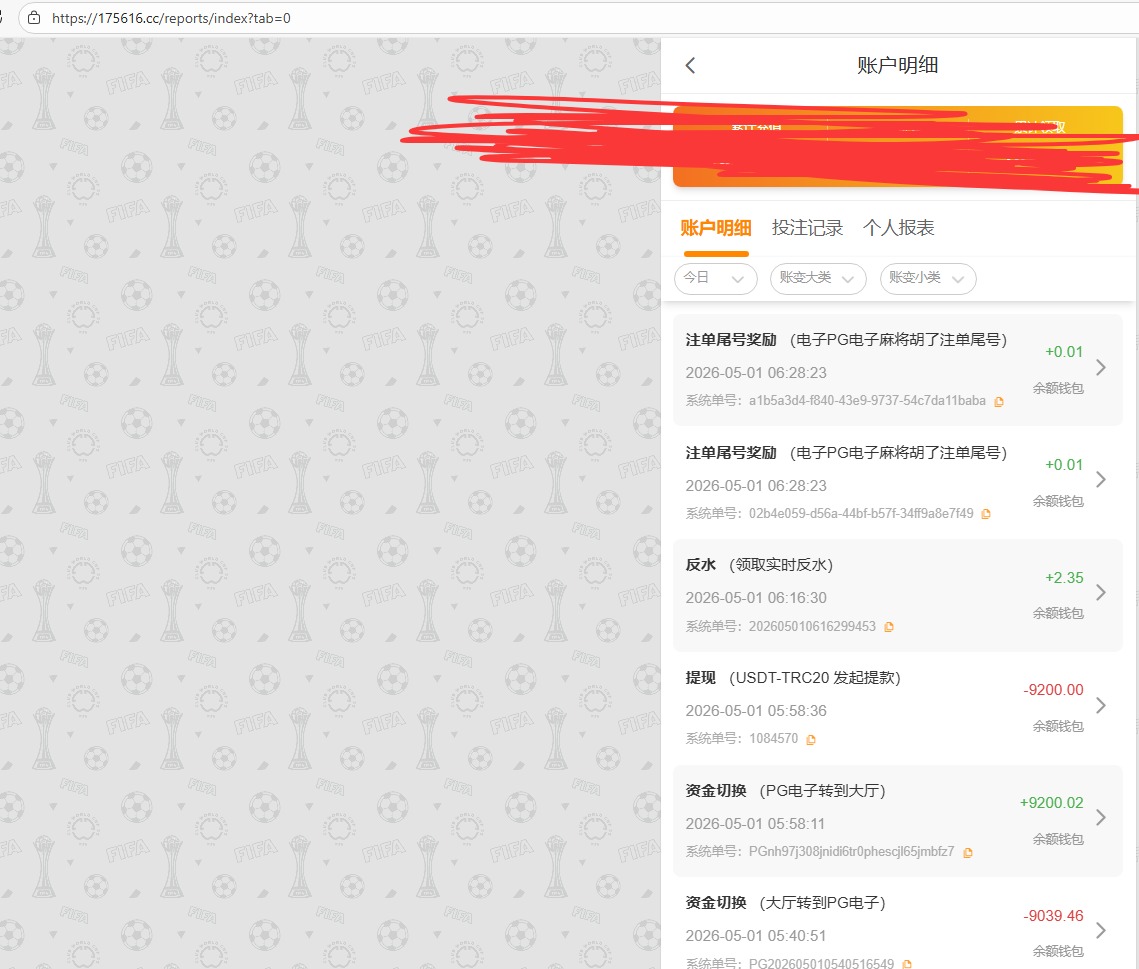The image size is (1139, 969).
Task: Open the 资金切换 (PG电子转到大厅) record title
Action: (x=786, y=790)
